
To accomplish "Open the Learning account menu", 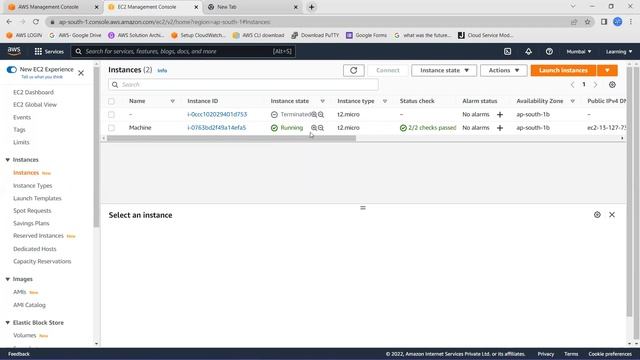I will coord(618,51).
